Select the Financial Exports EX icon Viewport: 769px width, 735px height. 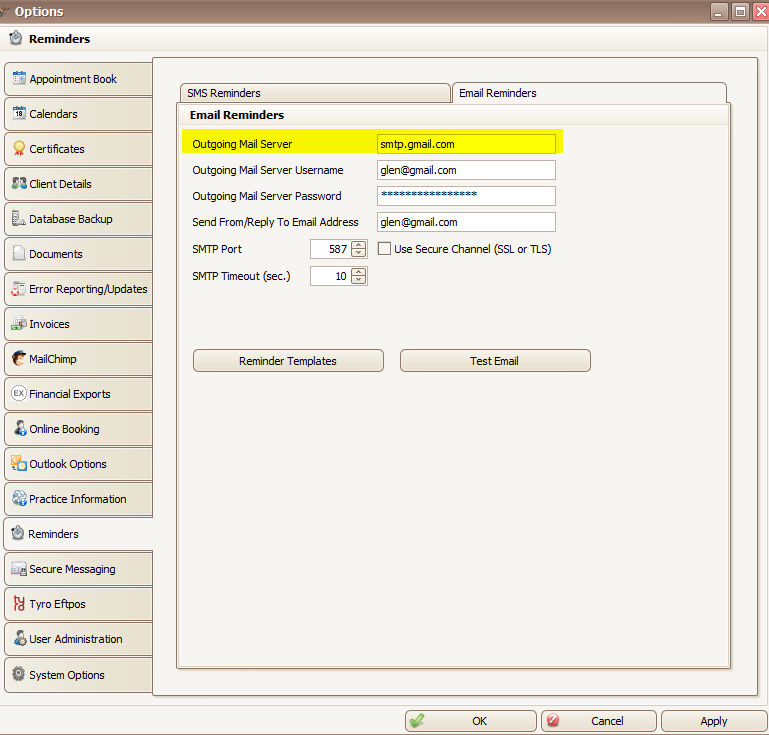(19, 393)
